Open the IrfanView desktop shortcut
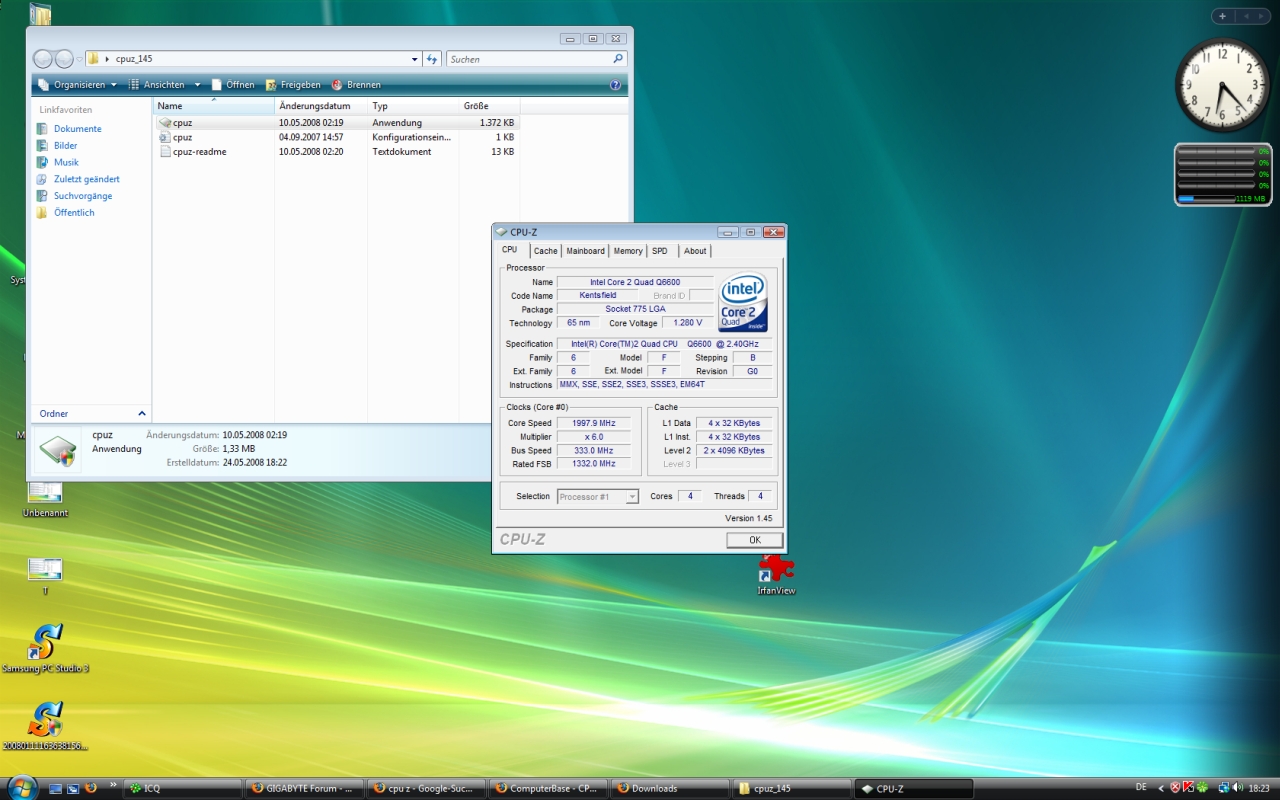 pos(776,572)
